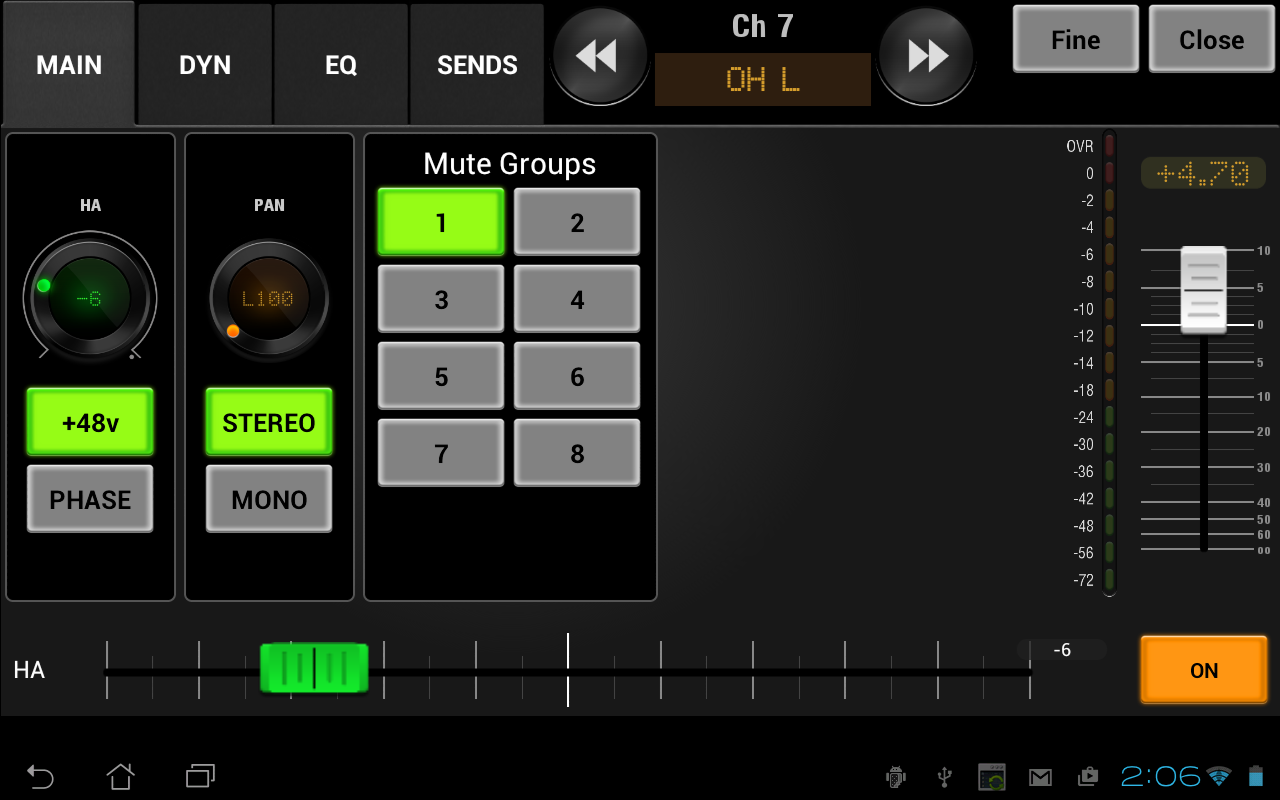Click the PAN knob showing L100

pyautogui.click(x=268, y=298)
